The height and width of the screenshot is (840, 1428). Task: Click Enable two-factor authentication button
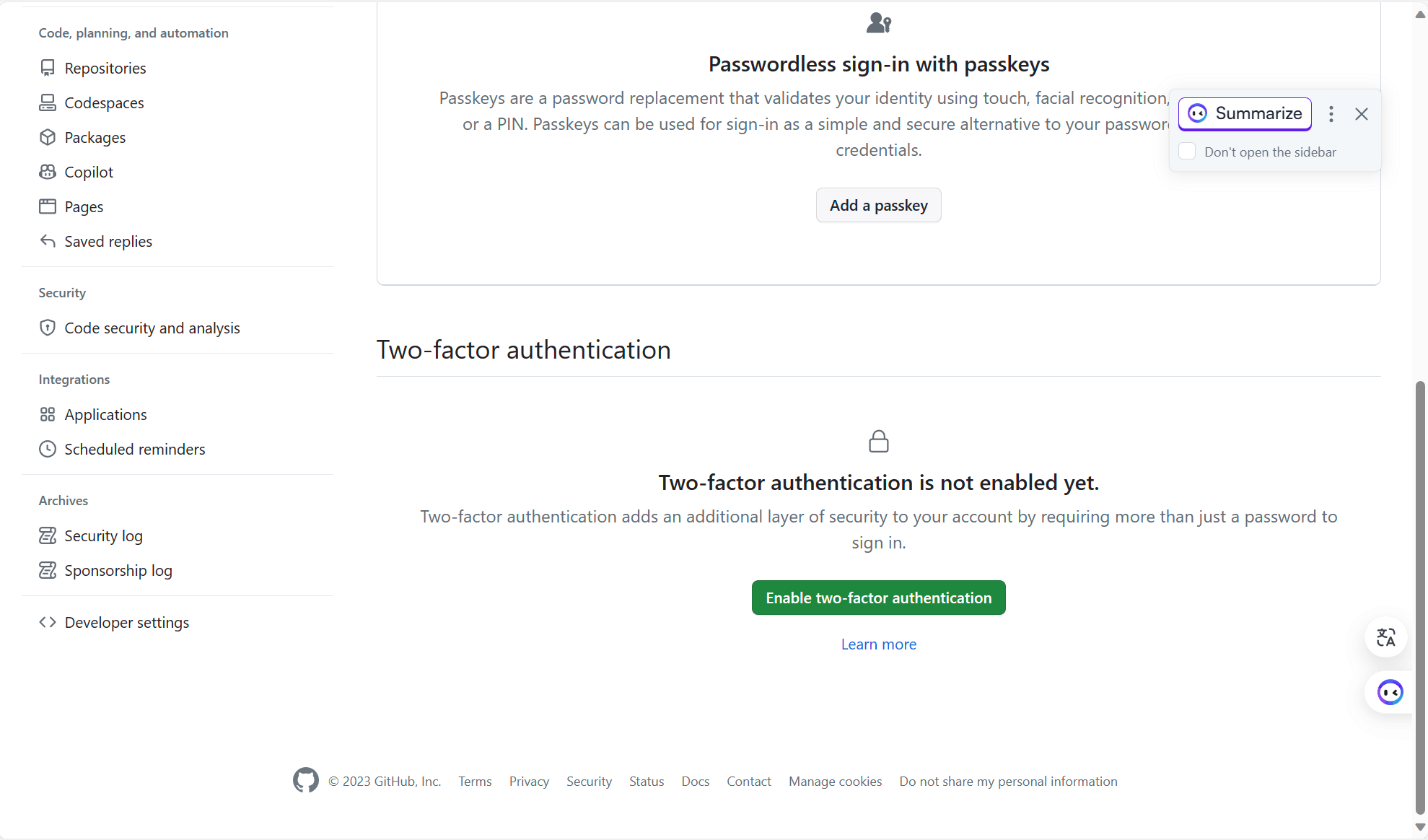[879, 598]
